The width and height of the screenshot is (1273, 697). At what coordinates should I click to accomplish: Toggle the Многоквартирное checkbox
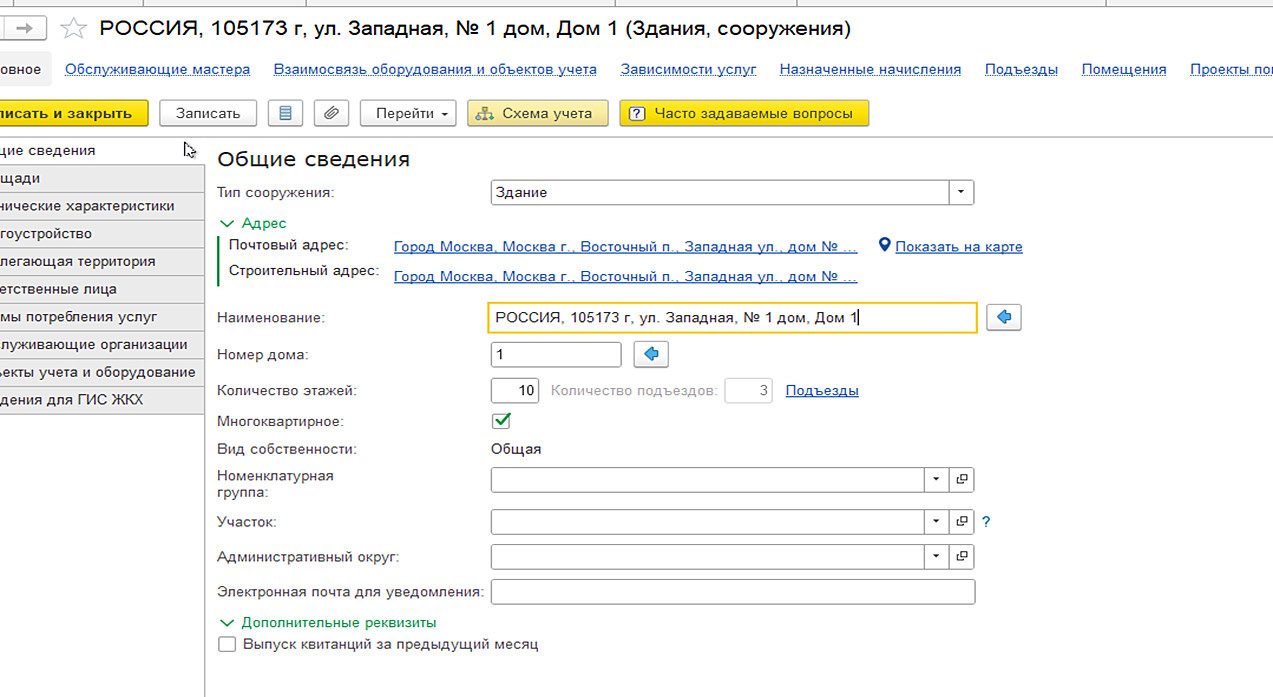point(501,421)
